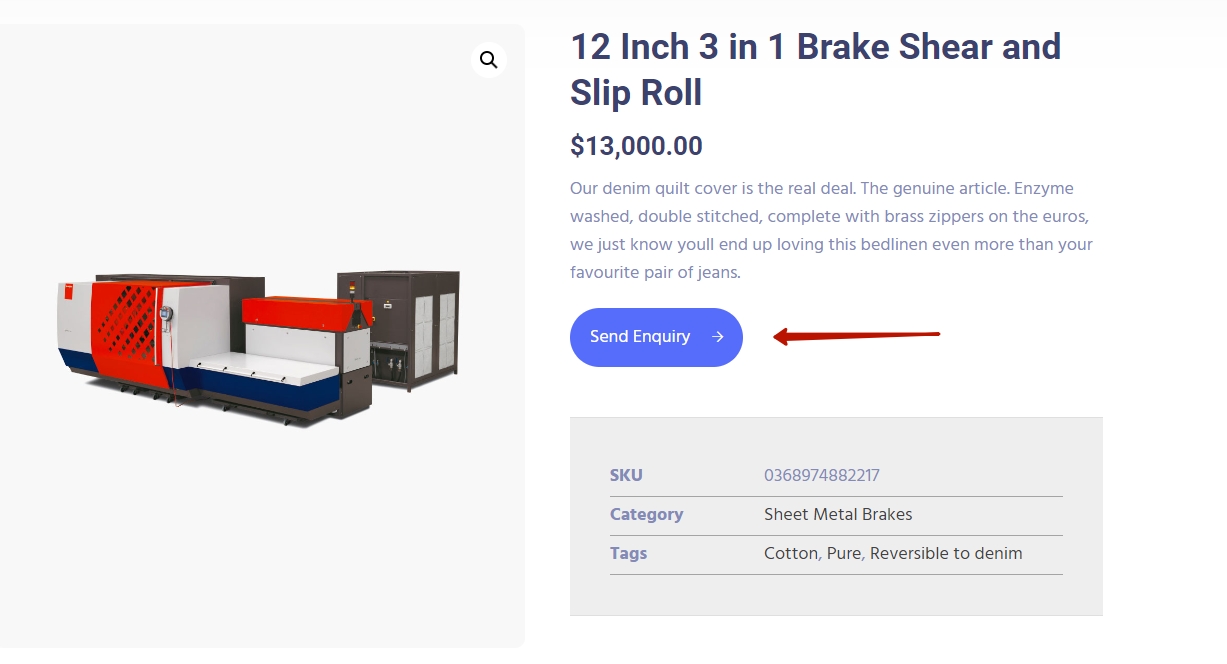
Task: Click the Reversible to denim tag
Action: click(946, 554)
